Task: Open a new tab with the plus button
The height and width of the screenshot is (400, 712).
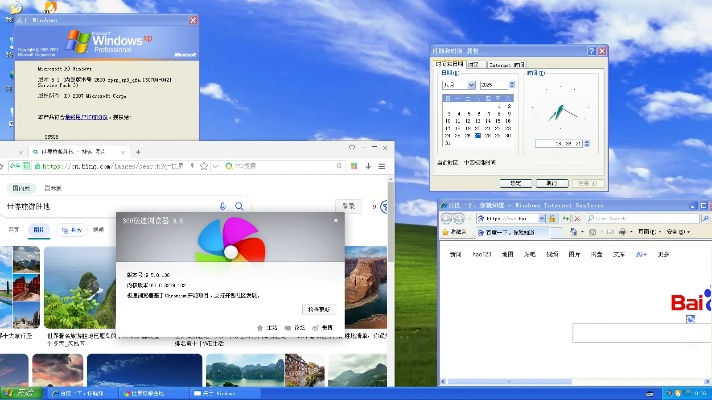Action: 138,152
